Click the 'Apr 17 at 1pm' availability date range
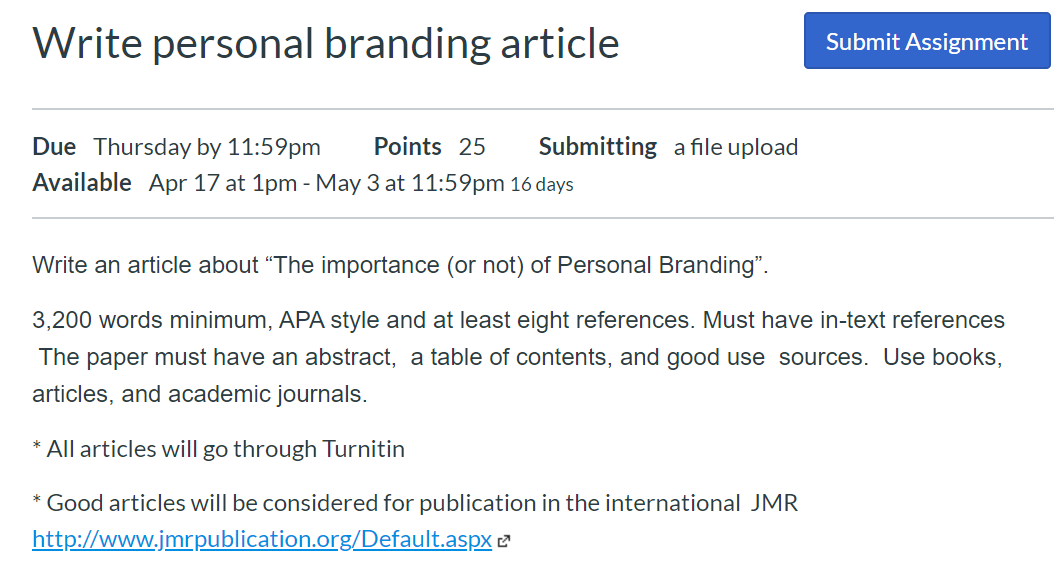The height and width of the screenshot is (575, 1057). pyautogui.click(x=326, y=183)
